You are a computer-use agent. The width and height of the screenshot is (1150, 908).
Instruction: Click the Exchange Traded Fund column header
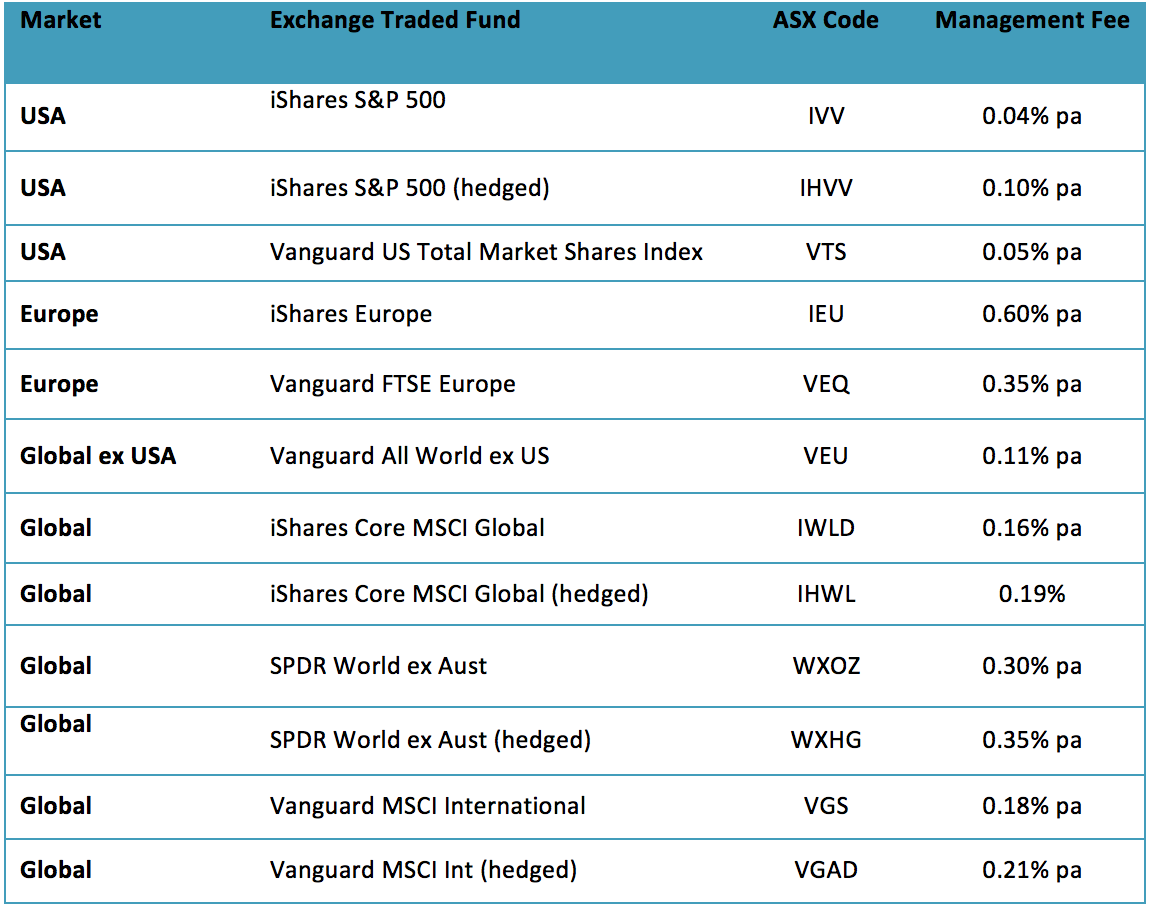click(x=395, y=21)
